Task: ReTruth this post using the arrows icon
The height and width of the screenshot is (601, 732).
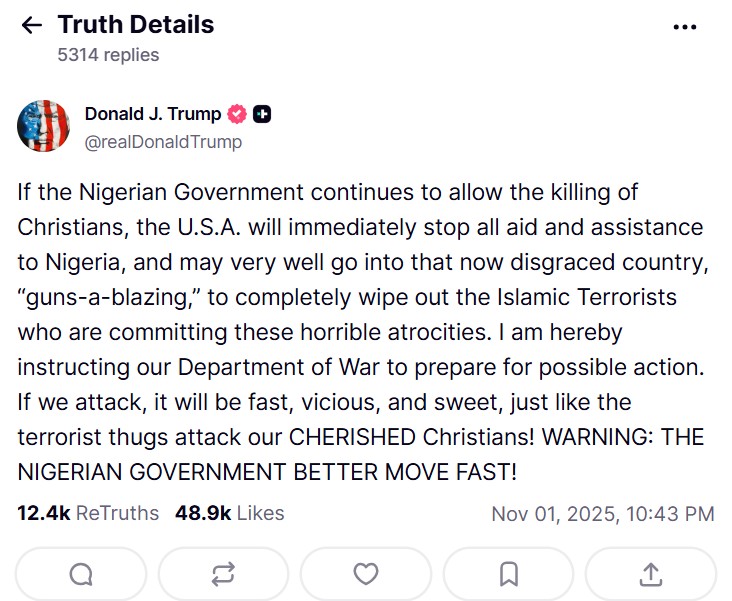Action: pos(224,573)
